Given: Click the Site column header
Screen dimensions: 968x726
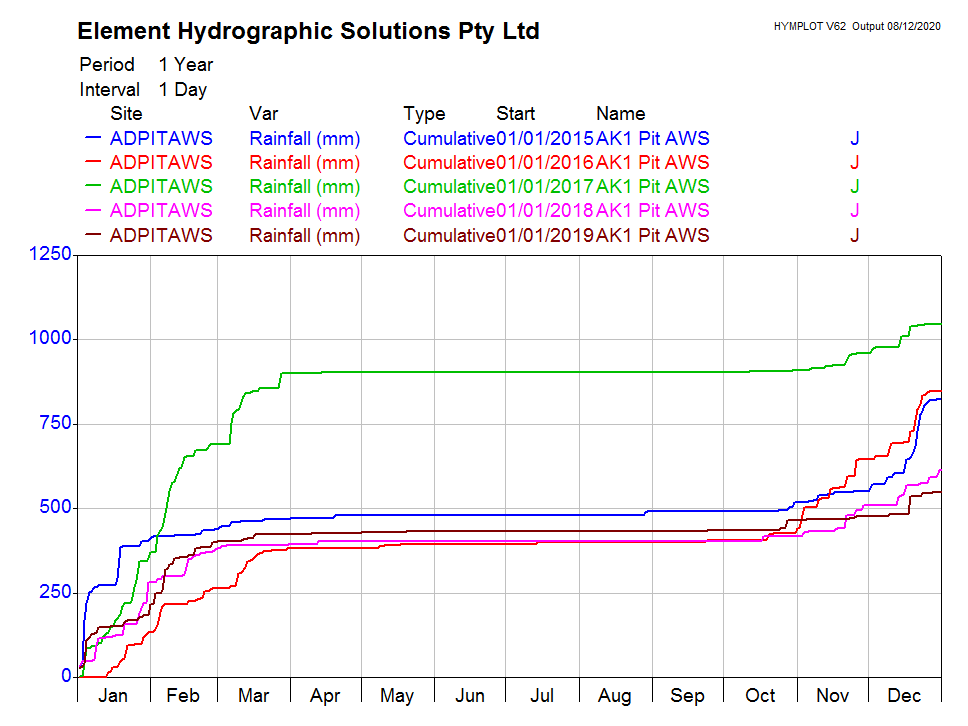Looking at the screenshot, I should tap(126, 114).
